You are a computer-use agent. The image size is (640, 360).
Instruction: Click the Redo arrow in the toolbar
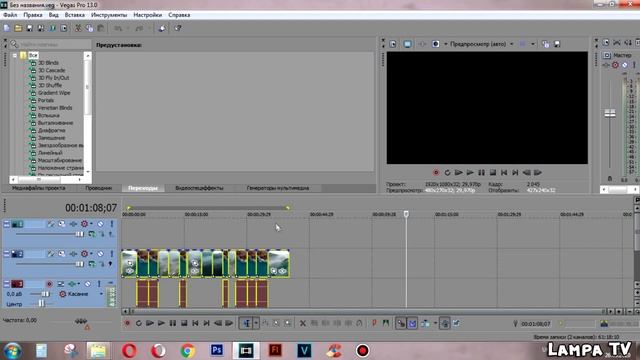(x=139, y=28)
